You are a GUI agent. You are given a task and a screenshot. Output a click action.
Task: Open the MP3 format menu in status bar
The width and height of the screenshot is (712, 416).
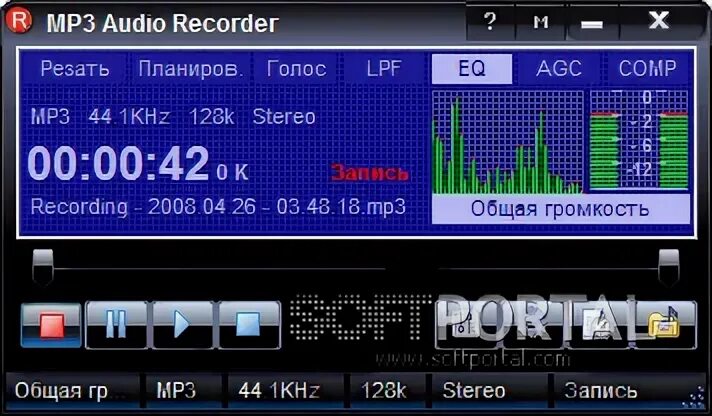point(183,391)
